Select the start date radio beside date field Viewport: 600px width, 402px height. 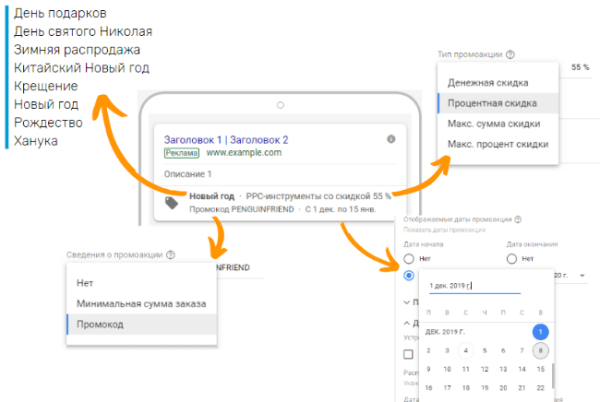409,276
